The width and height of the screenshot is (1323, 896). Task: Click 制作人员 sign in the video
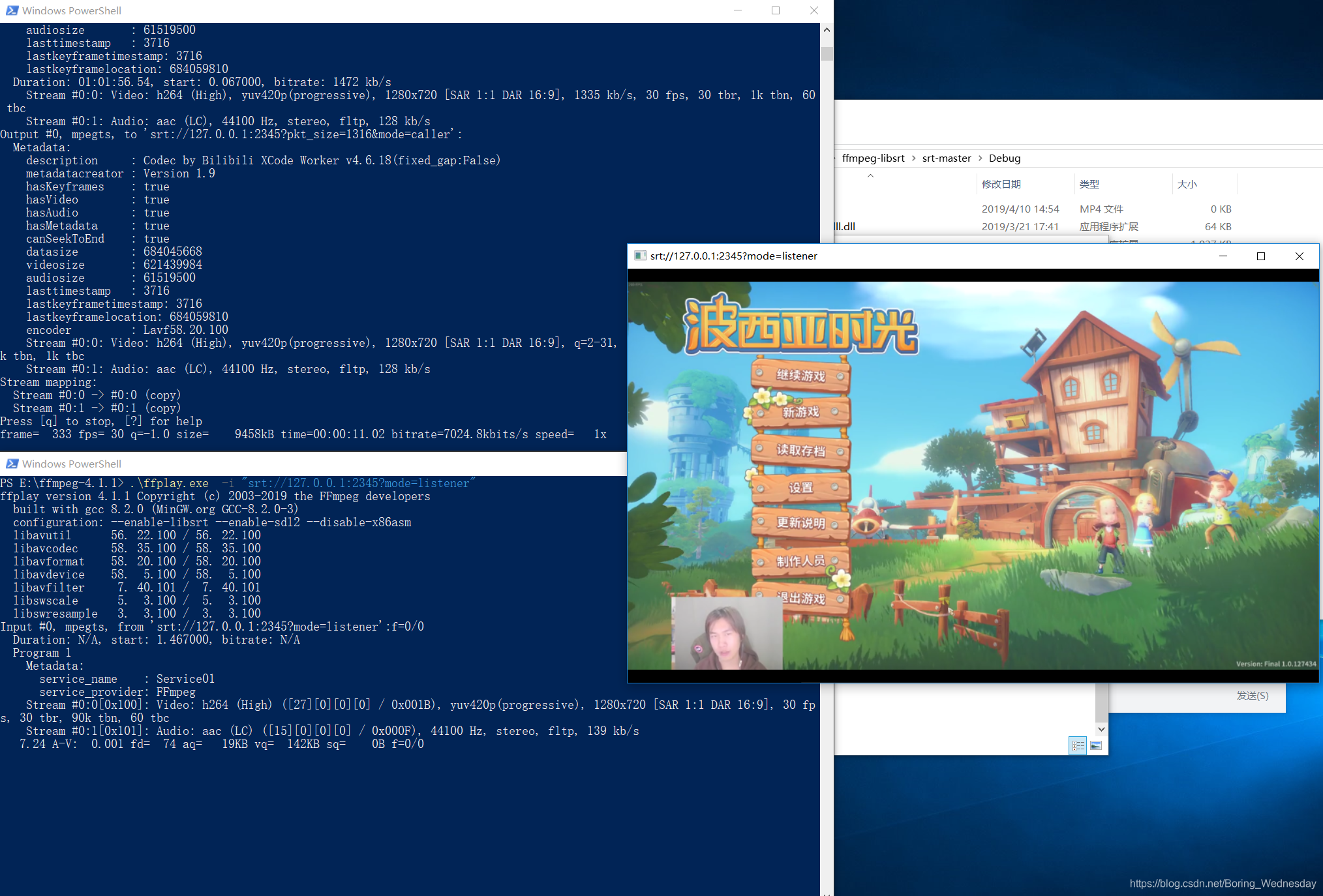coord(800,561)
